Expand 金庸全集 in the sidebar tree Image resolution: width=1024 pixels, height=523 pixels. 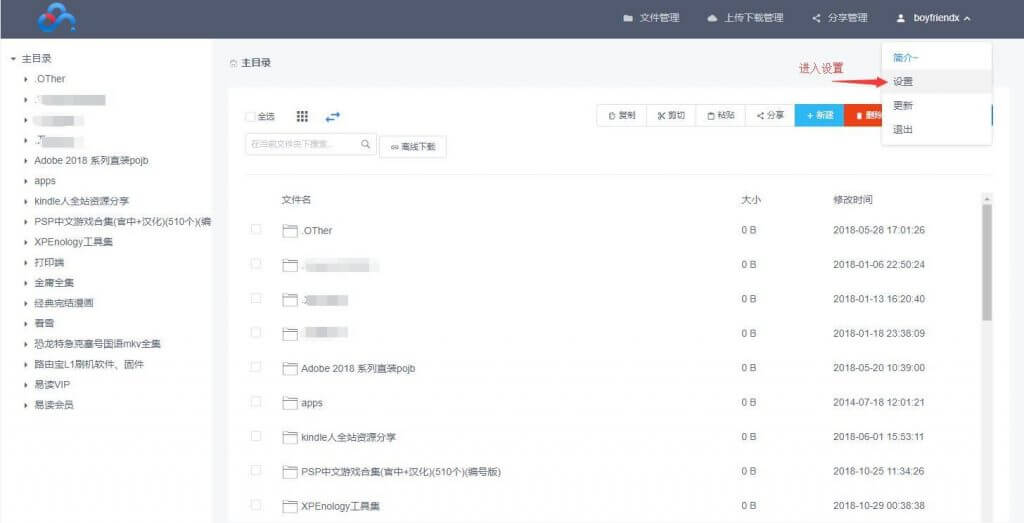click(25, 283)
